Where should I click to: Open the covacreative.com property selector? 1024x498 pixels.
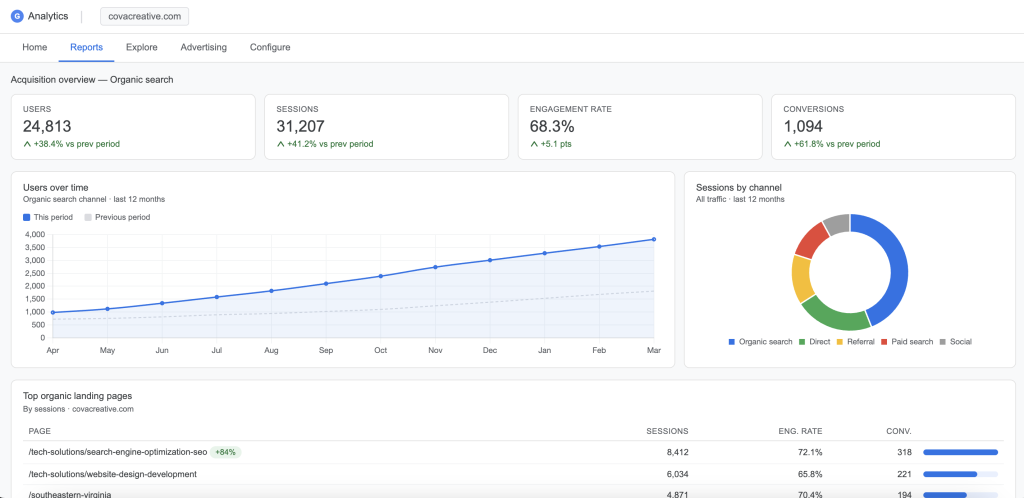pos(144,17)
